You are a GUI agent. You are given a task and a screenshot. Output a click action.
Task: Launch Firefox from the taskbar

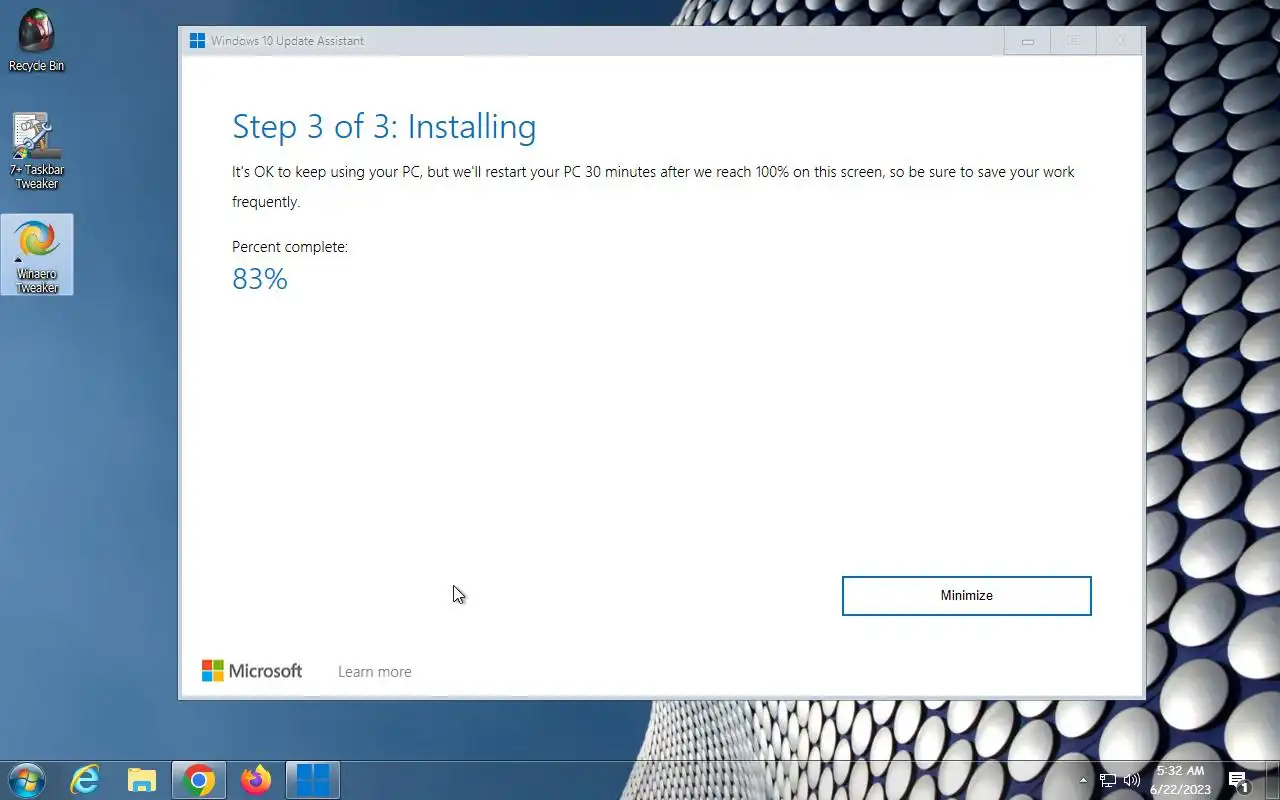coord(256,779)
